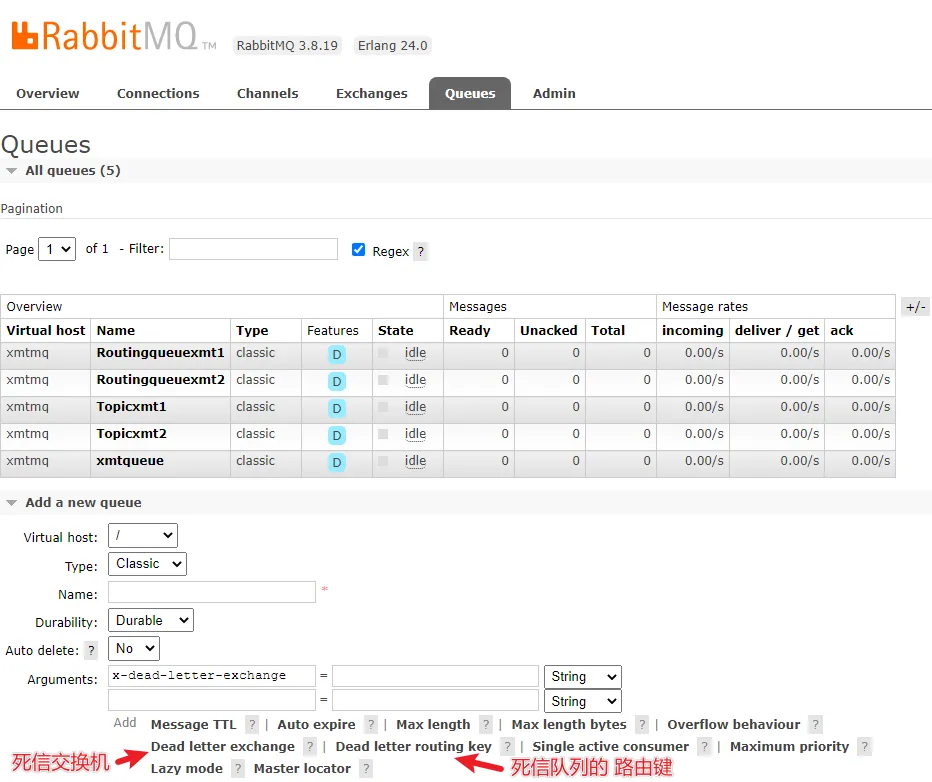Image resolution: width=932 pixels, height=782 pixels.
Task: Open help icon beside Dead letter exchange
Action: click(x=310, y=746)
